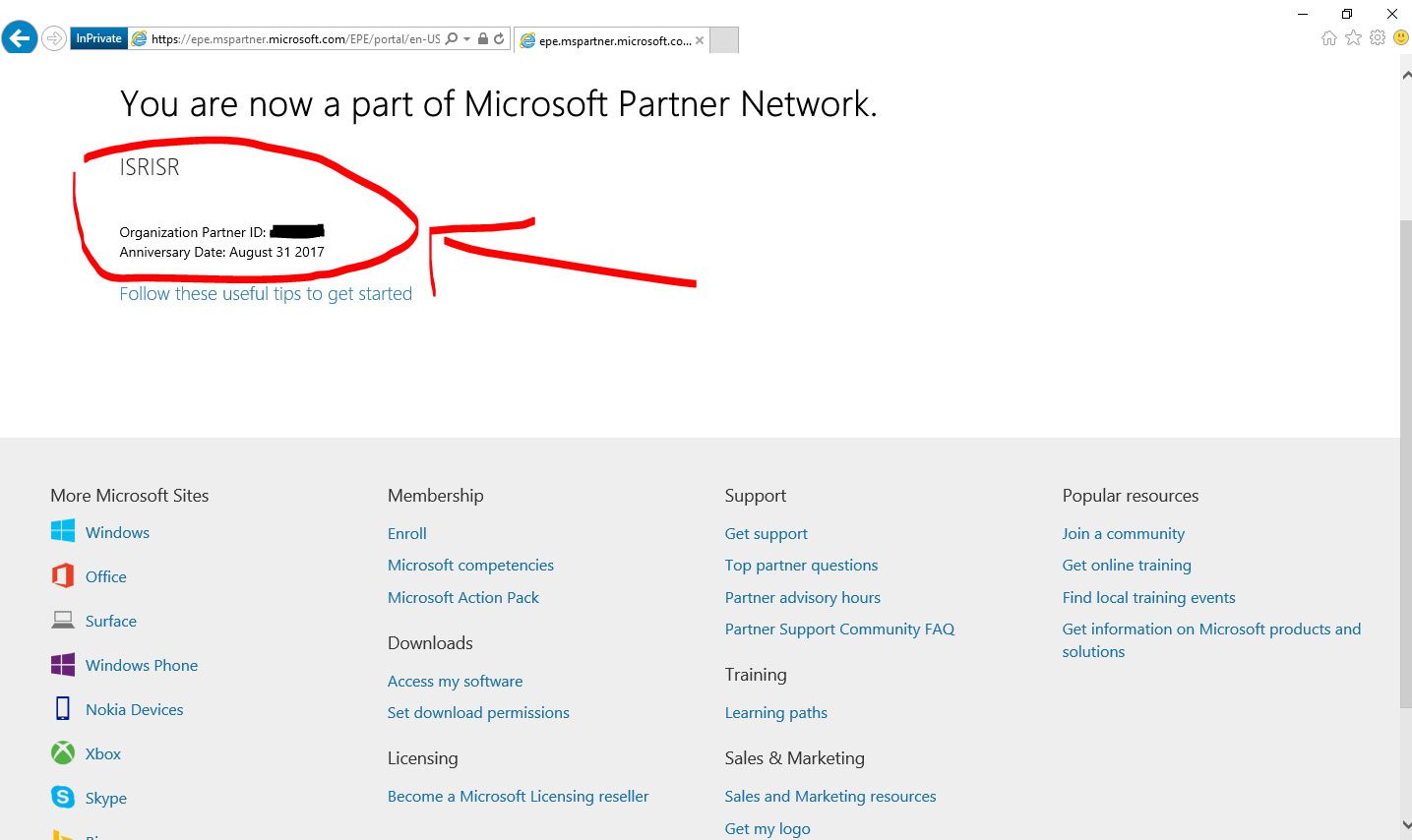Click the Xbox logo icon
This screenshot has height=840, width=1412.
(x=63, y=752)
